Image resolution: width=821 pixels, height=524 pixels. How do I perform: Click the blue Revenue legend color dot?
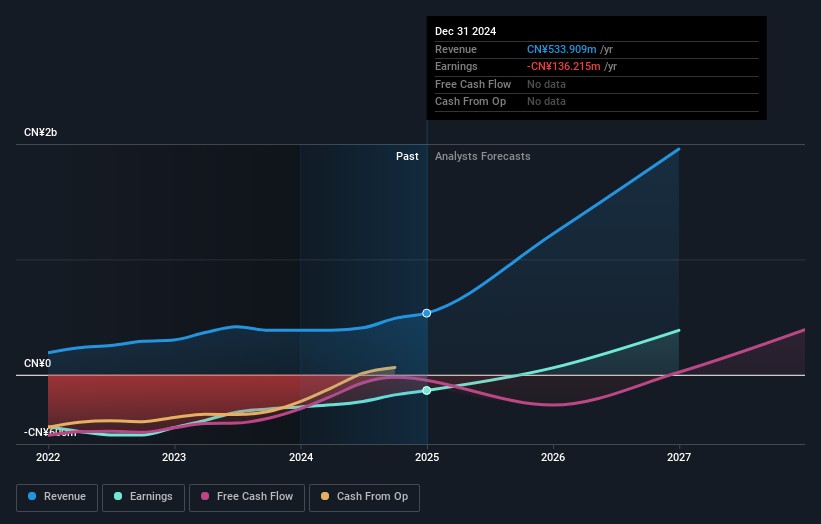click(33, 497)
